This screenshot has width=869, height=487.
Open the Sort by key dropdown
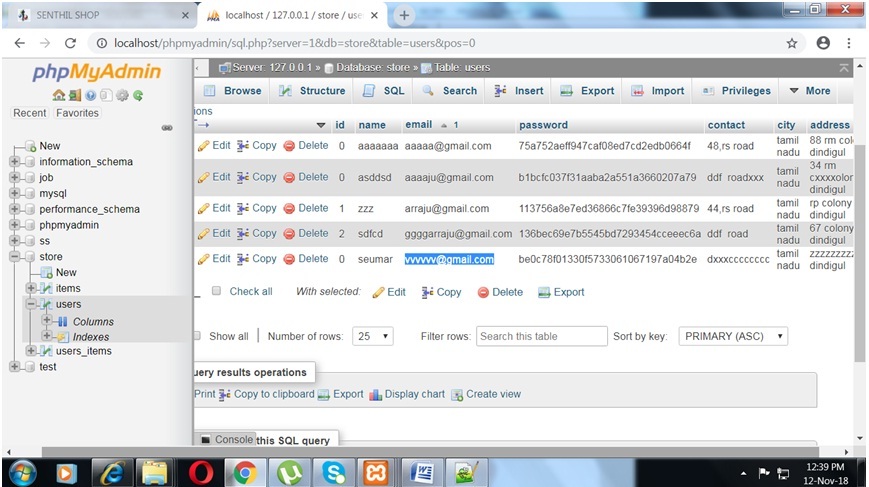[733, 336]
